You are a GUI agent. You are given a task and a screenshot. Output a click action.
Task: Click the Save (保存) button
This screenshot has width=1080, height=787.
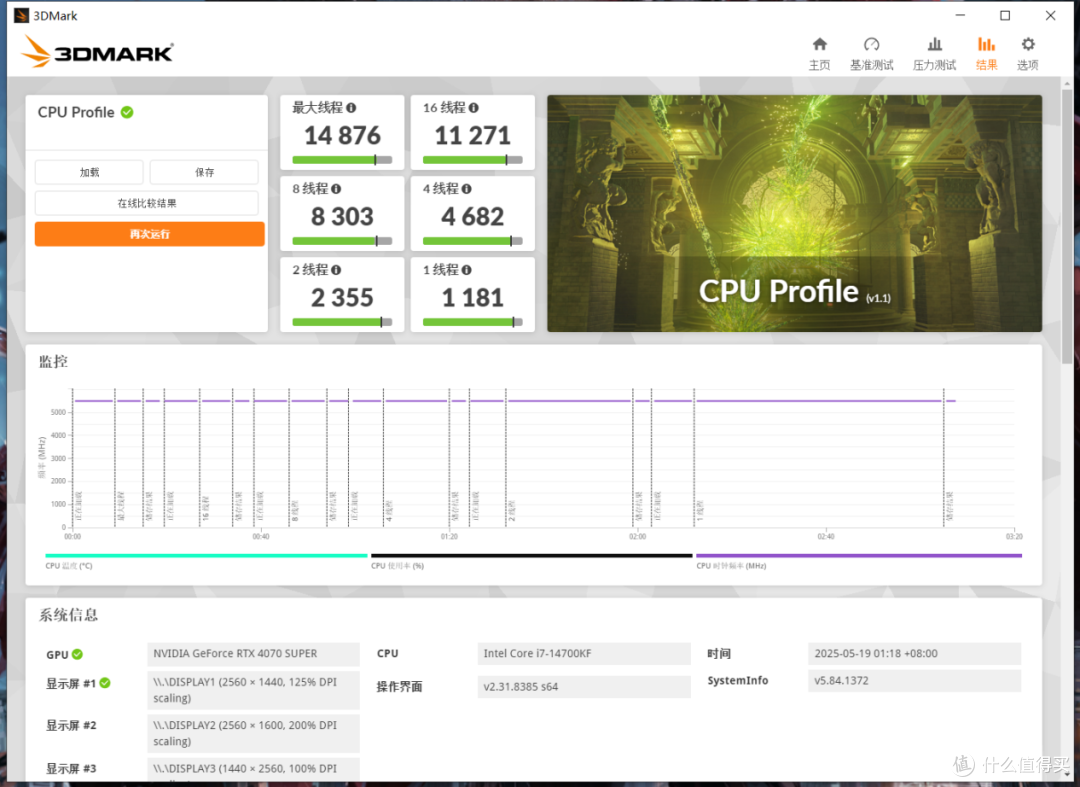pyautogui.click(x=205, y=172)
